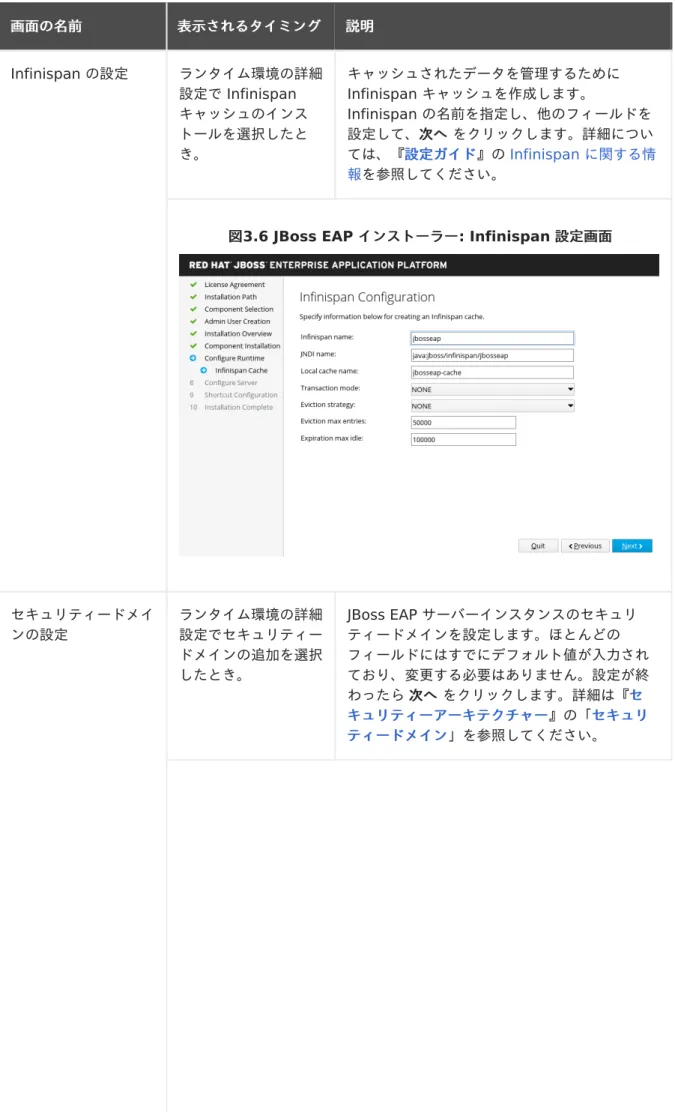This screenshot has width=675, height=1112.
Task: Select the License Agreement step
Action: tap(235, 284)
